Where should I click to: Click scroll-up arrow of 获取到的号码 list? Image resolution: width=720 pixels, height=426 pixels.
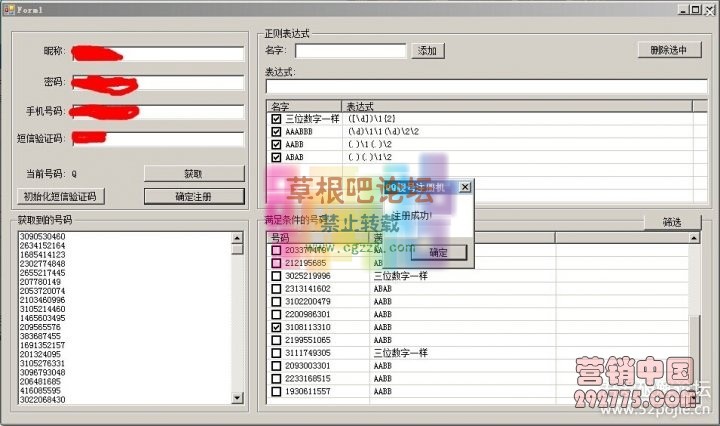(237, 237)
